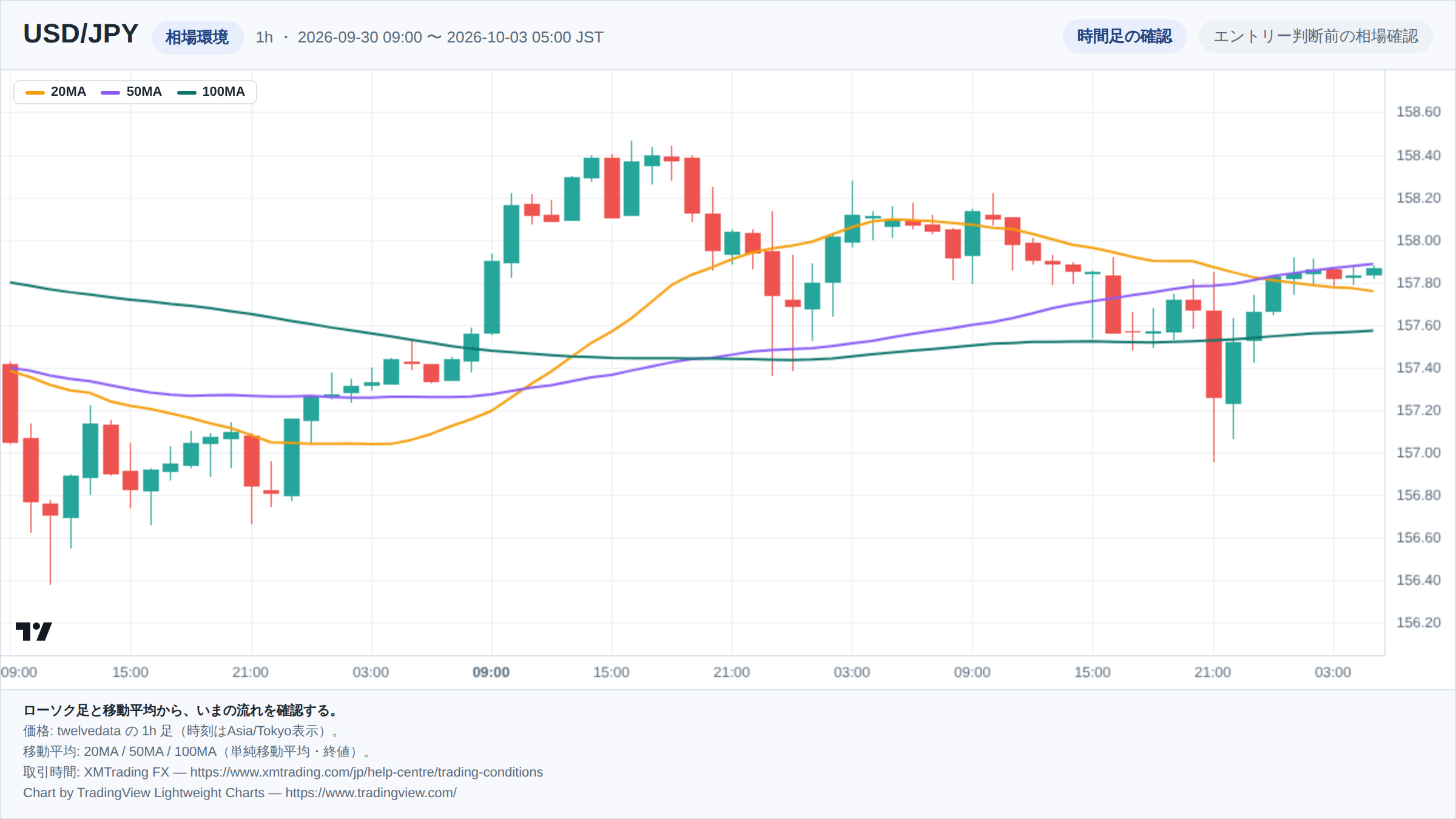Viewport: 1456px width, 819px height.
Task: Click the 157.00 price axis label
Action: click(1418, 453)
